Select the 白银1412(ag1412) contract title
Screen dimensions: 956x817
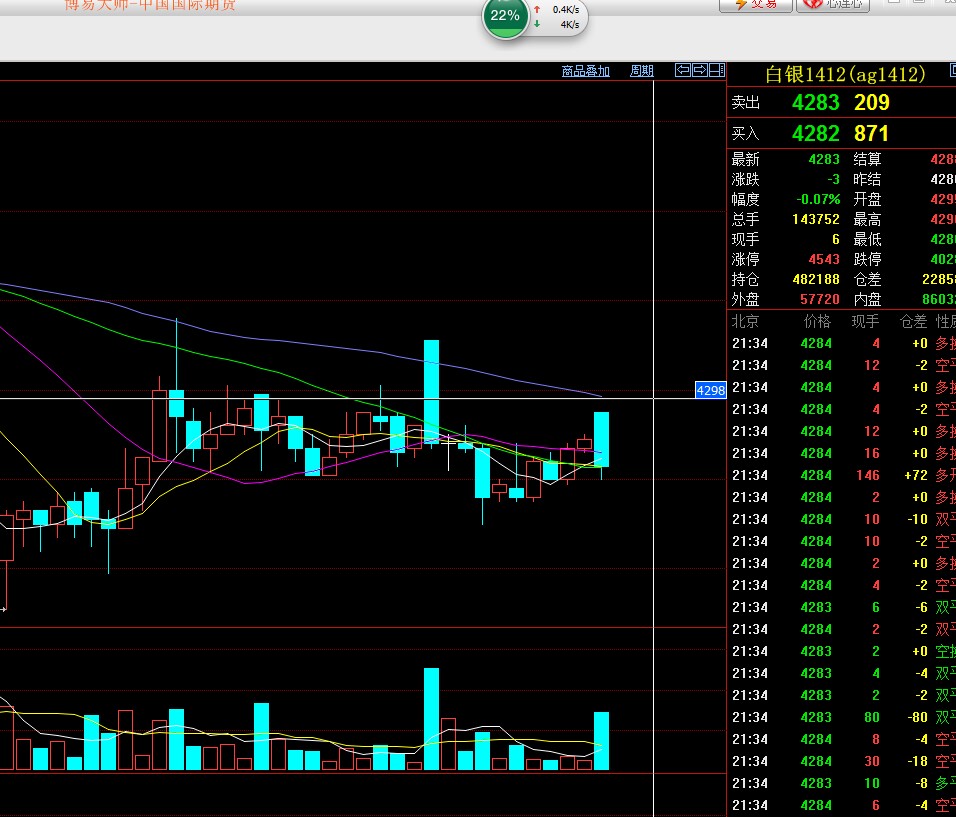[845, 74]
